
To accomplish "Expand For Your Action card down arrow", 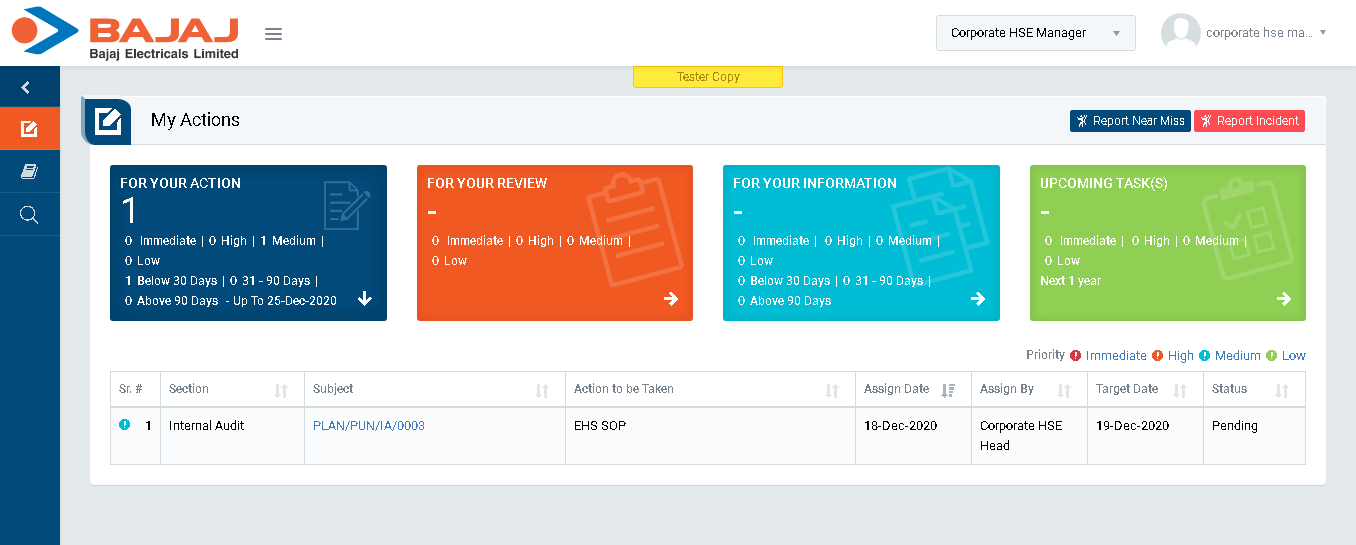I will (x=365, y=299).
